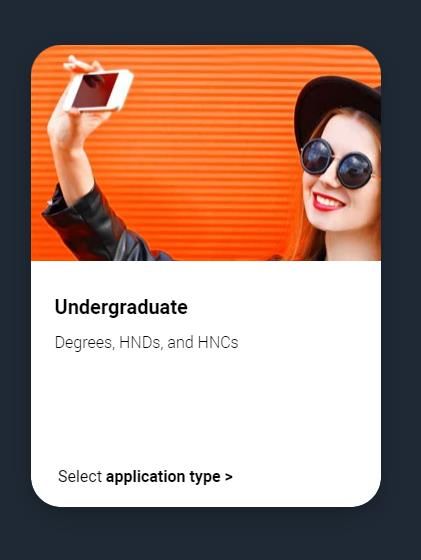Click the dark navy background below the card
This screenshot has height=560, width=421.
[210, 534]
